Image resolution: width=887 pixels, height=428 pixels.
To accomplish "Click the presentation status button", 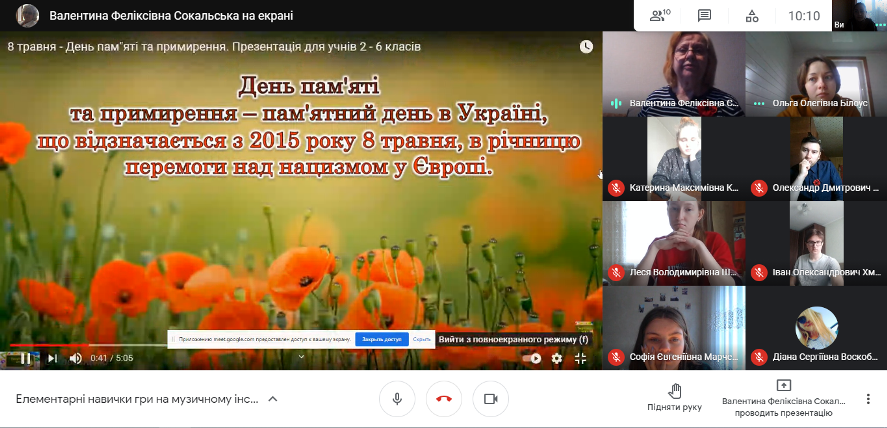I will pyautogui.click(x=783, y=399).
